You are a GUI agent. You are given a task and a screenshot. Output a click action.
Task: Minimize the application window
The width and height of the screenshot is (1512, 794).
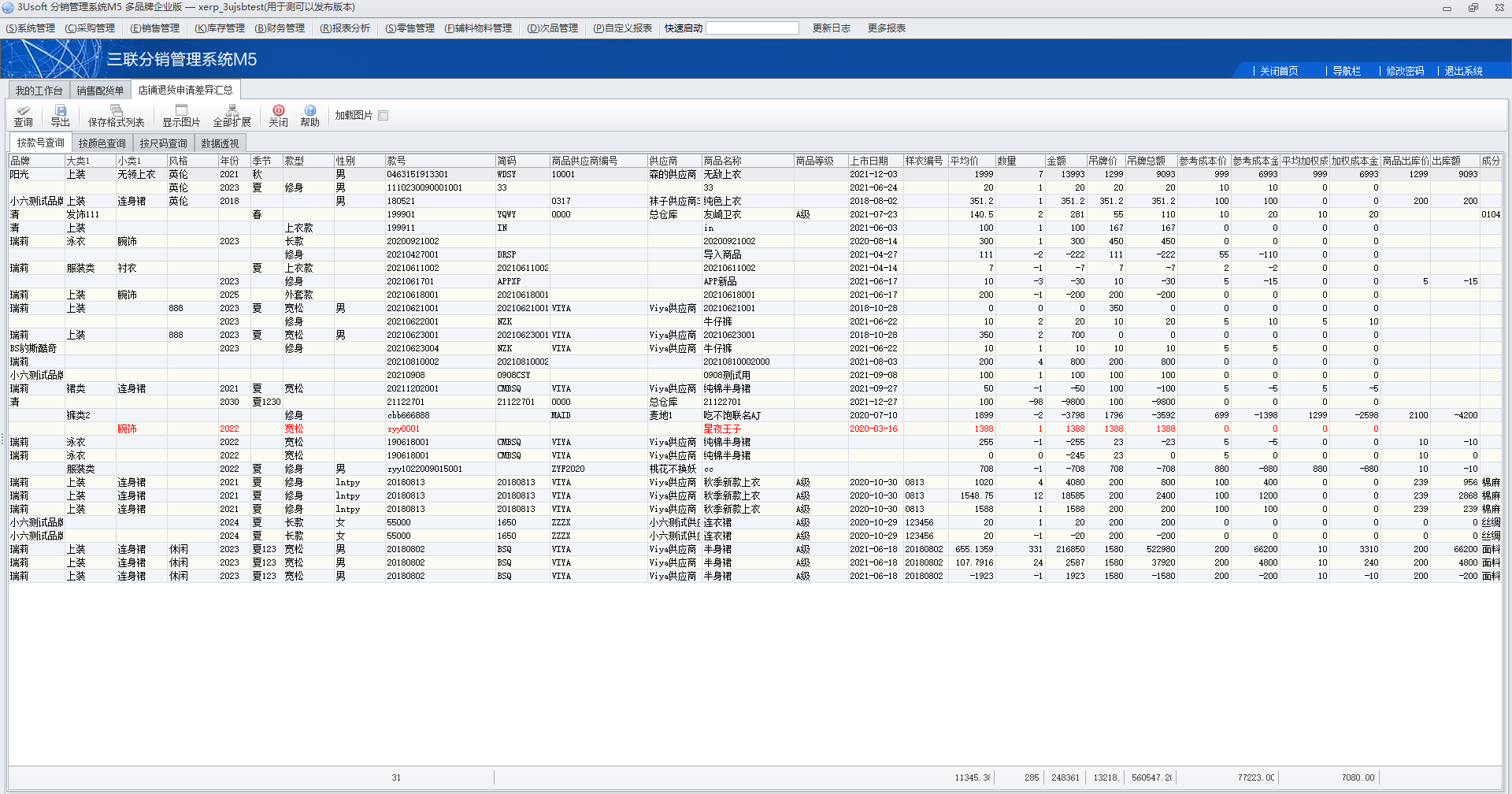1447,8
